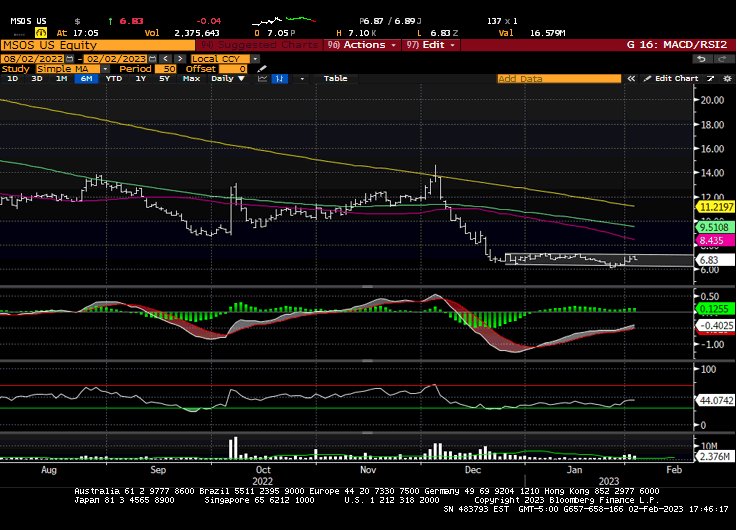736x530 pixels.
Task: Select the 5Y time range
Action: [x=164, y=78]
